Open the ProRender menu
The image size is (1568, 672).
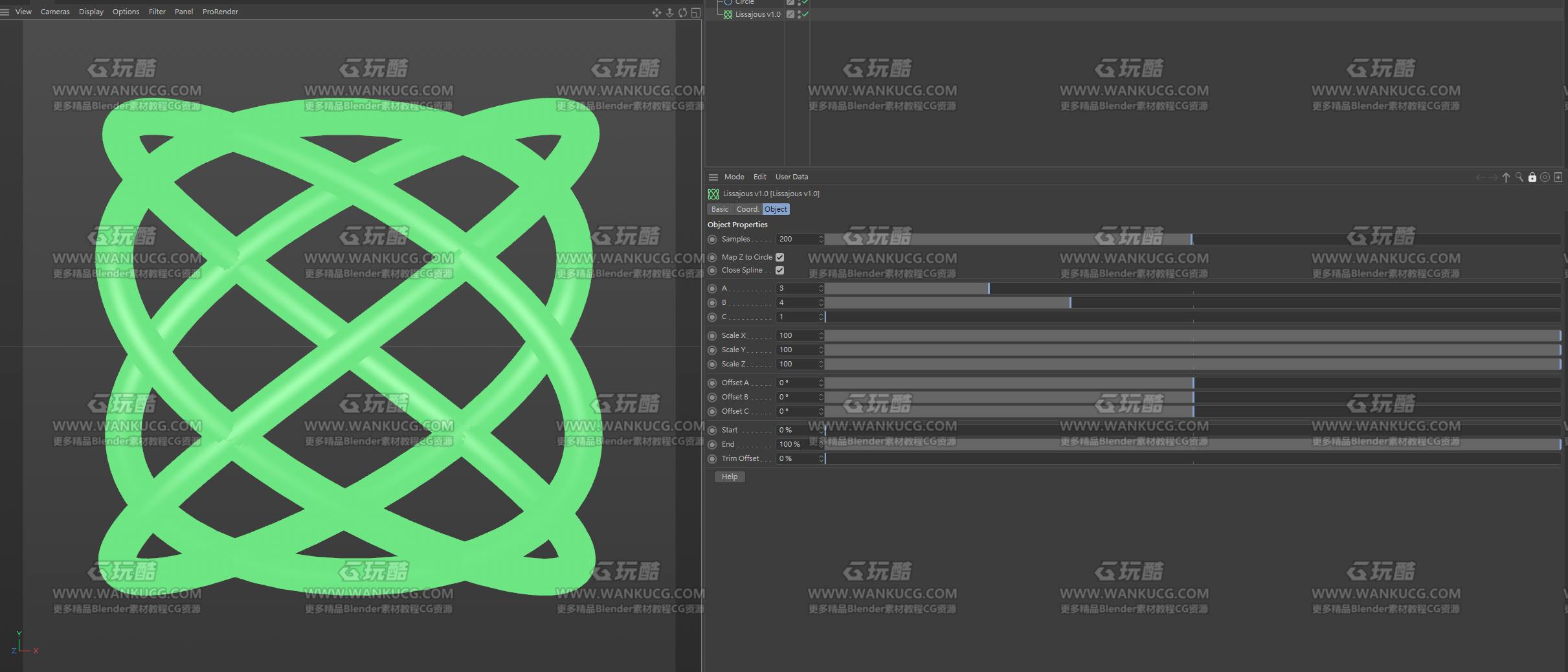(x=220, y=12)
